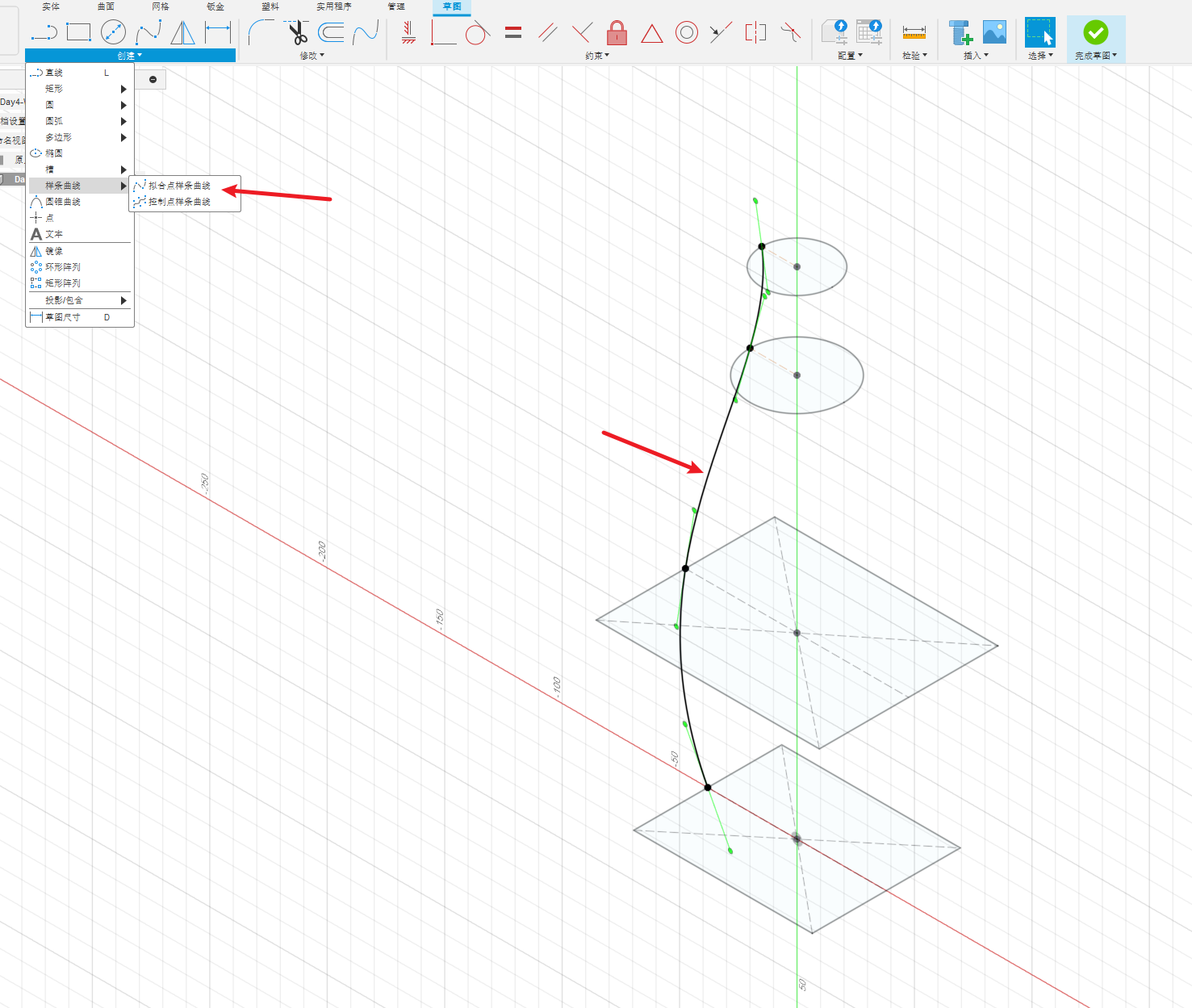
Task: Open the 修改 dropdown
Action: tap(312, 56)
